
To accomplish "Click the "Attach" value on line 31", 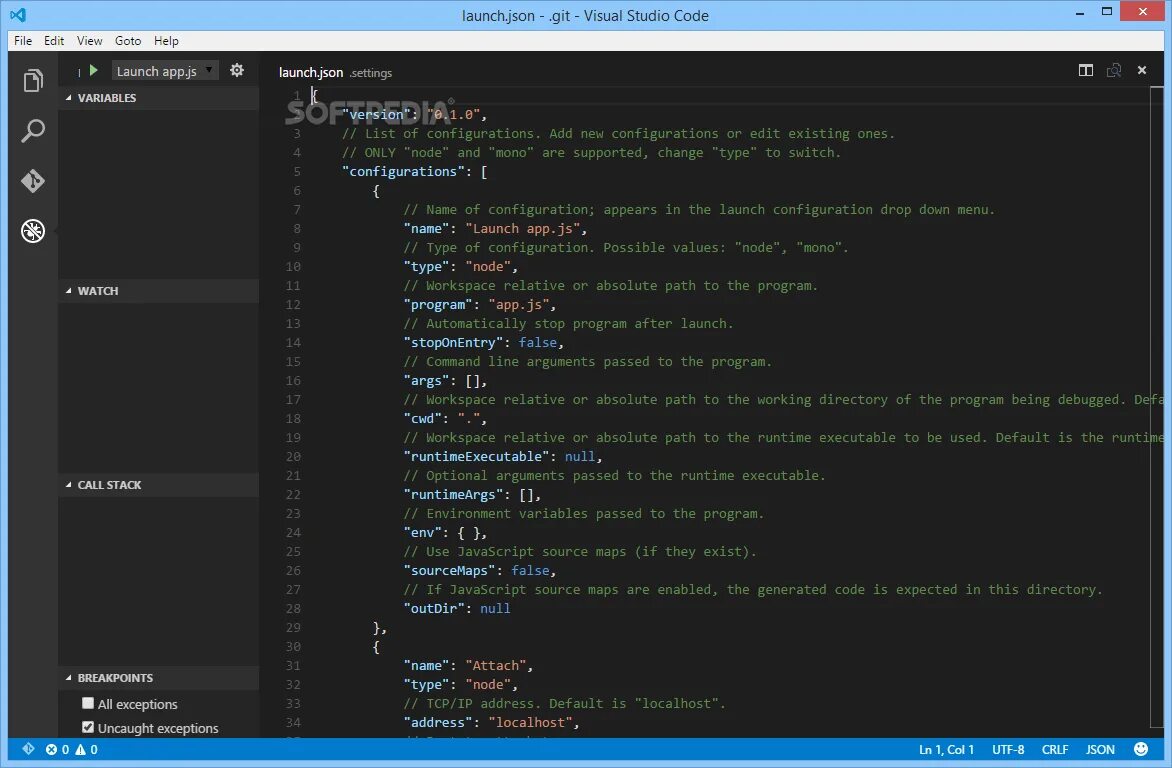I will click(x=496, y=666).
